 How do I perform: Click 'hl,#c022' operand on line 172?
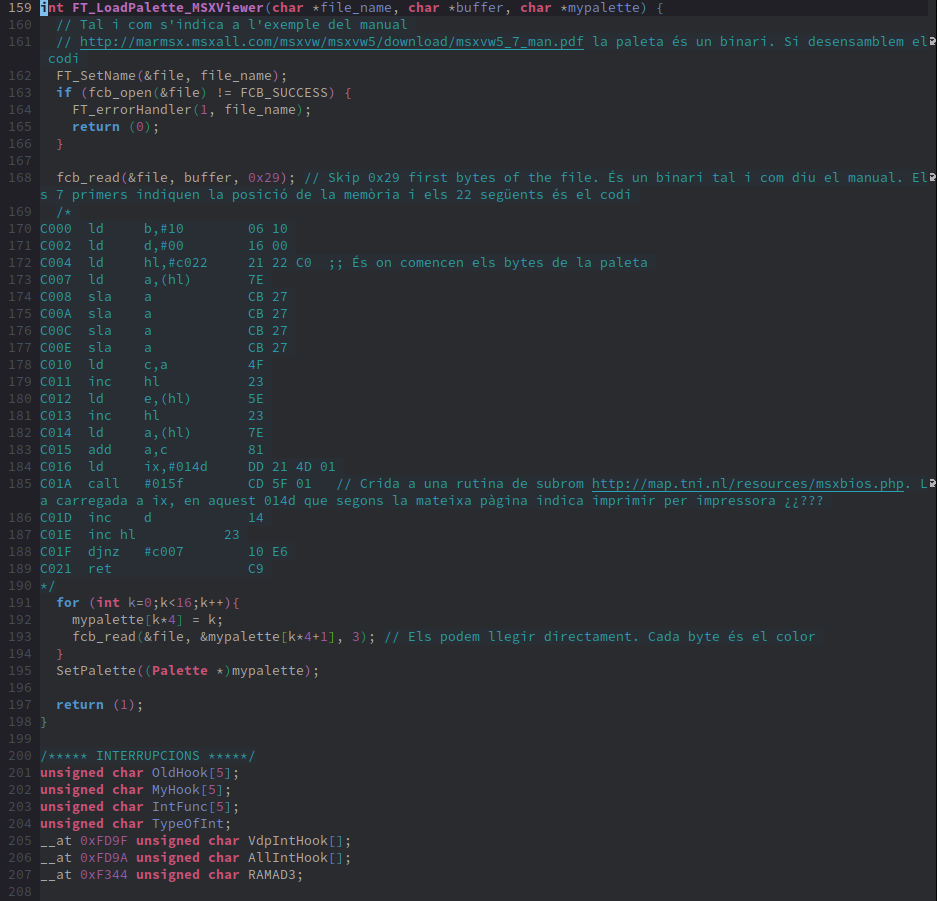(176, 263)
